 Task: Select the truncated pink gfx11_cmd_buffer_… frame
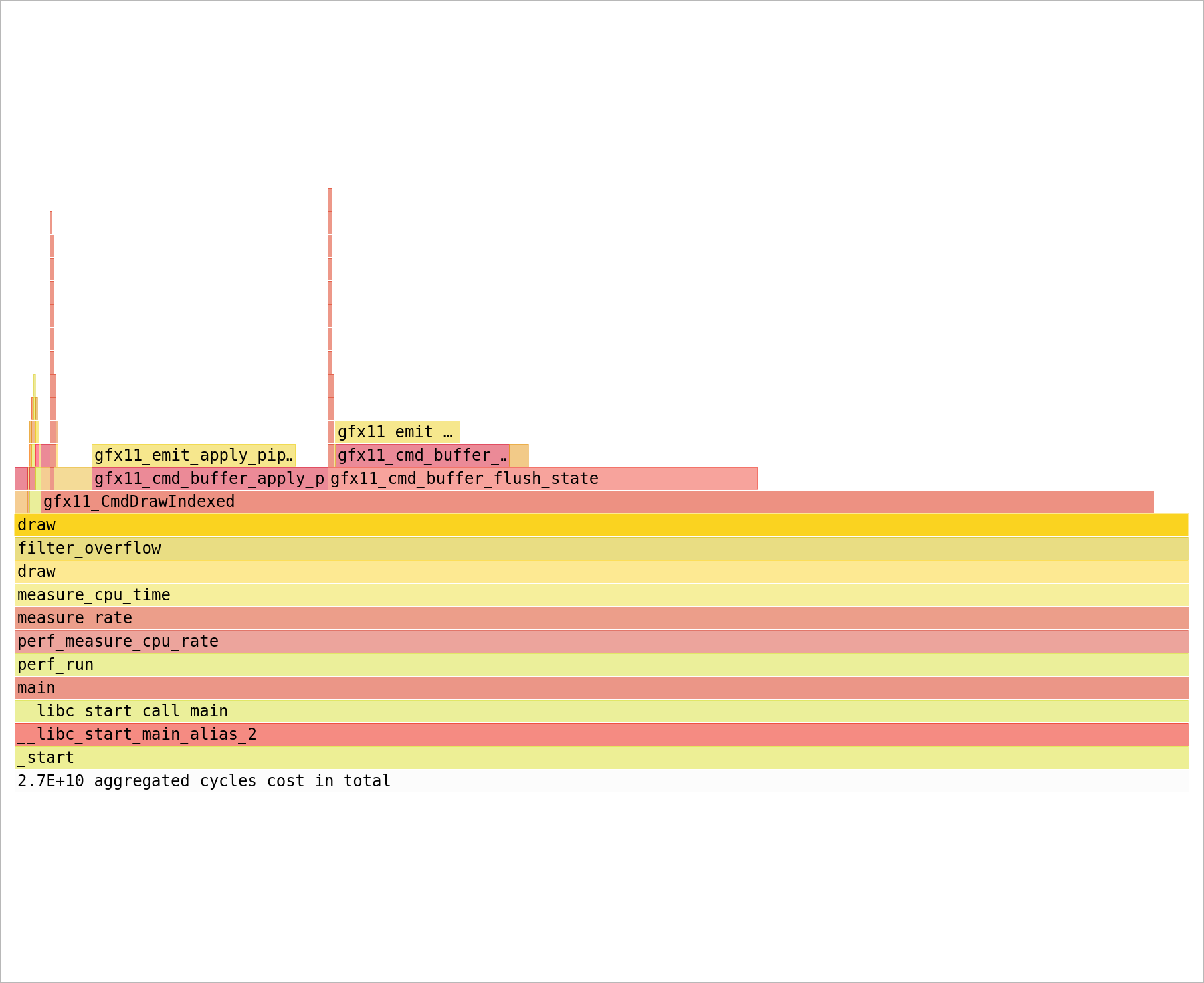click(x=422, y=455)
